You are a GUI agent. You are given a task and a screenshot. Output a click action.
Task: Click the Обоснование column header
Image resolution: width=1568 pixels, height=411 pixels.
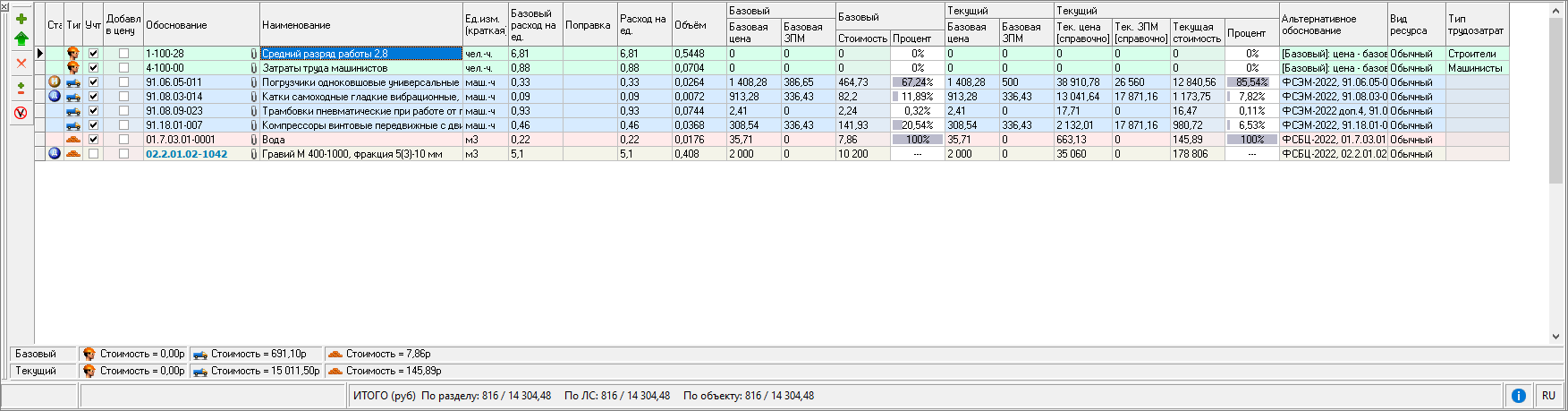(x=201, y=25)
